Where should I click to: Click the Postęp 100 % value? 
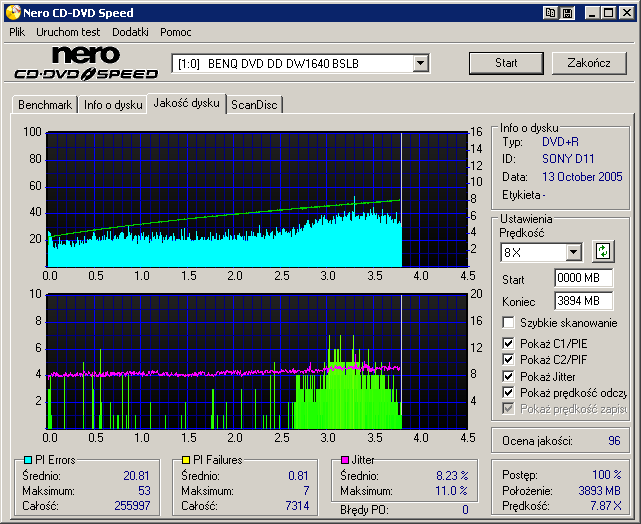point(607,475)
